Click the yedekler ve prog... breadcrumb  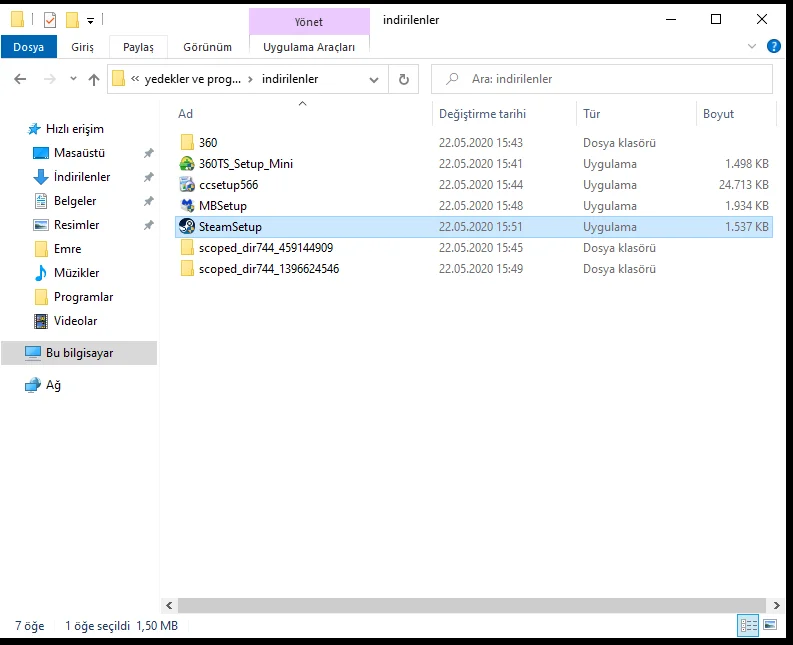point(193,79)
